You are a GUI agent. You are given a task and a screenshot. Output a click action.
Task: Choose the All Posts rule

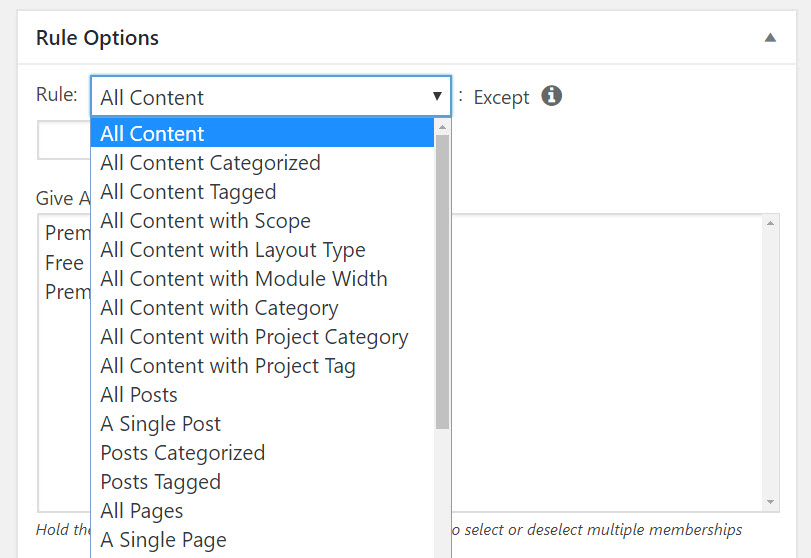262,395
